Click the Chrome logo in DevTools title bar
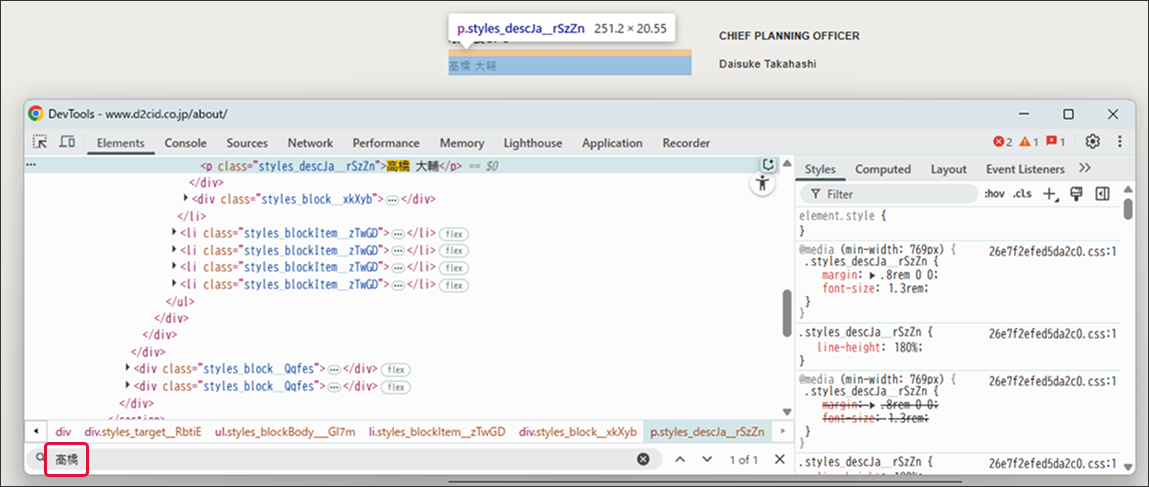Viewport: 1149px width, 487px height. point(35,114)
